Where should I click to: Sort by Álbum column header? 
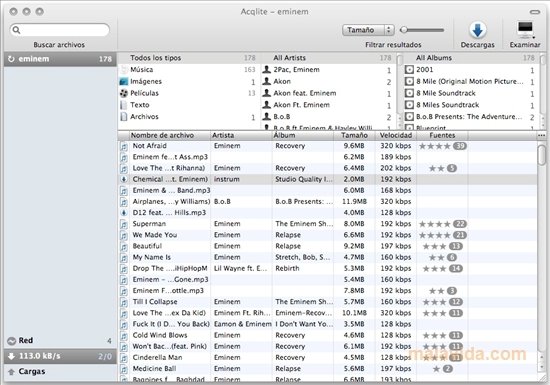(x=302, y=135)
